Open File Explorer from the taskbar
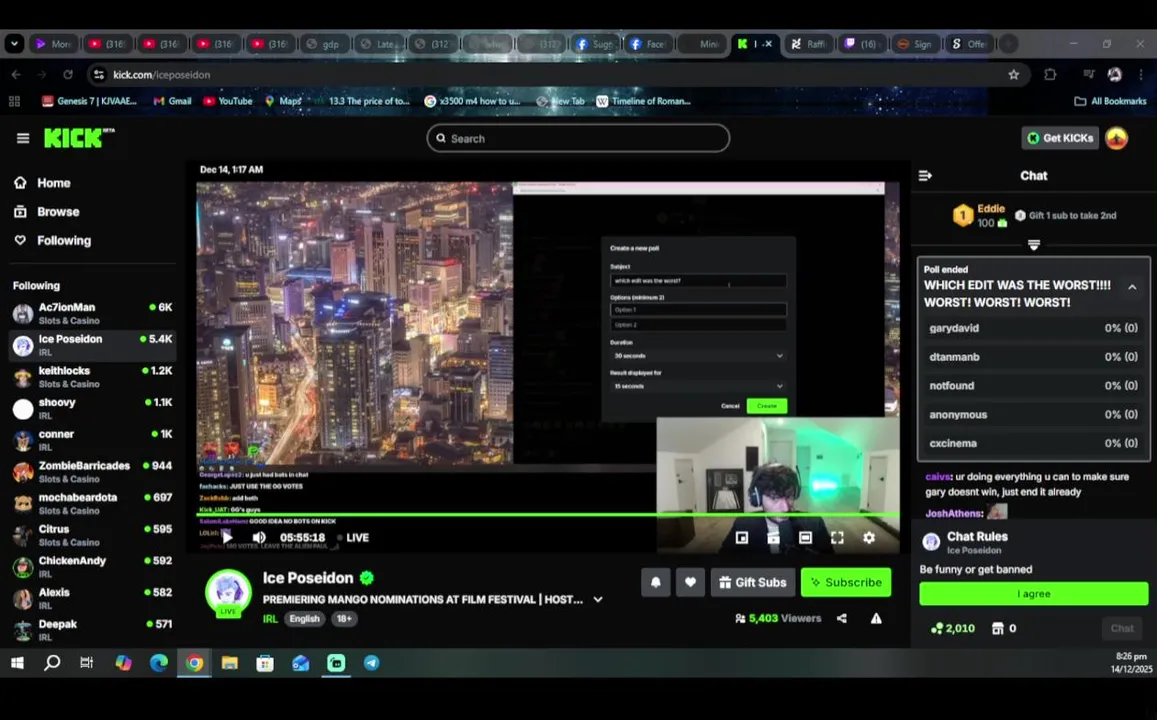 (x=229, y=663)
